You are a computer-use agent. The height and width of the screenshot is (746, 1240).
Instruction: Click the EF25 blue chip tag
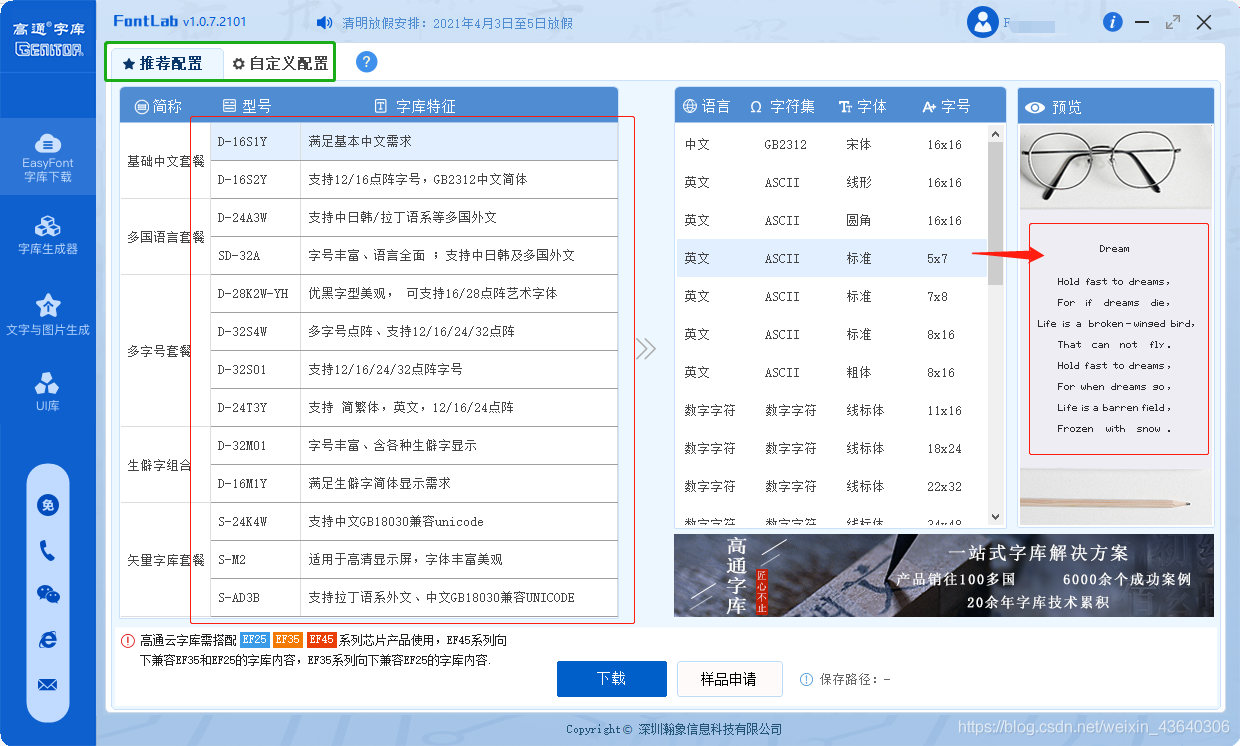[x=255, y=640]
